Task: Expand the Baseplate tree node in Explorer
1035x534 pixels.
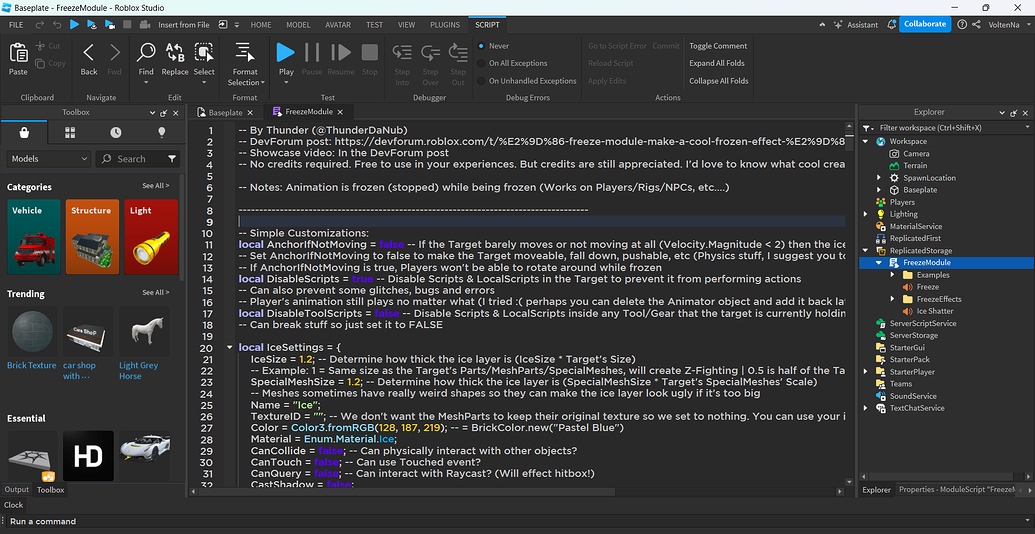Action: 879,189
